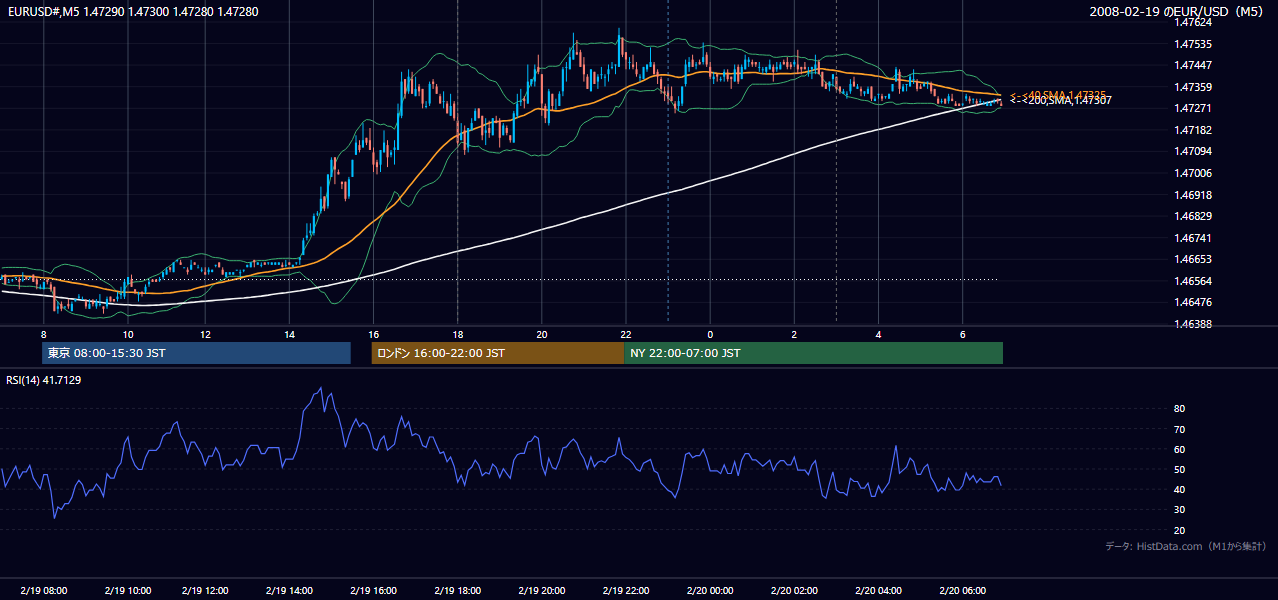1278x600 pixels.
Task: Click the RSI(14) 41.7129 indicator label
Action: (44, 380)
